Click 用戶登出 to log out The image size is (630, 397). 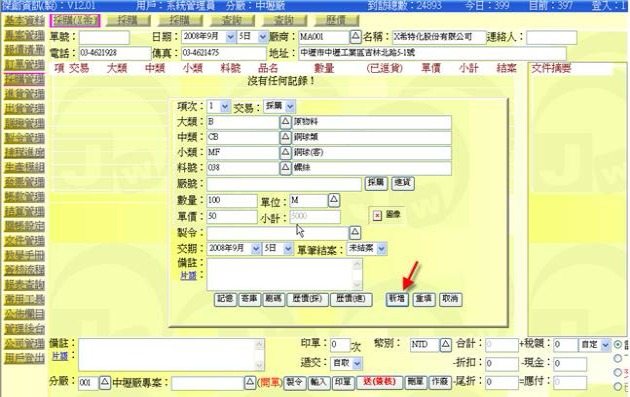(x=25, y=358)
